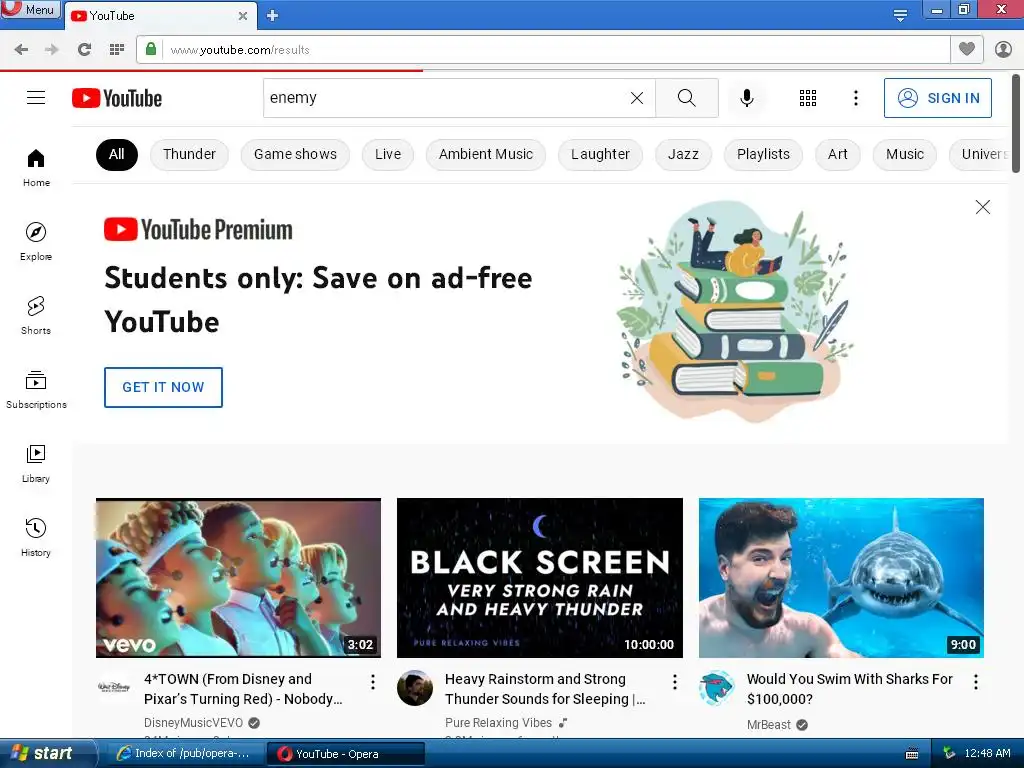Reload the current page
The width and height of the screenshot is (1024, 768).
pyautogui.click(x=84, y=50)
